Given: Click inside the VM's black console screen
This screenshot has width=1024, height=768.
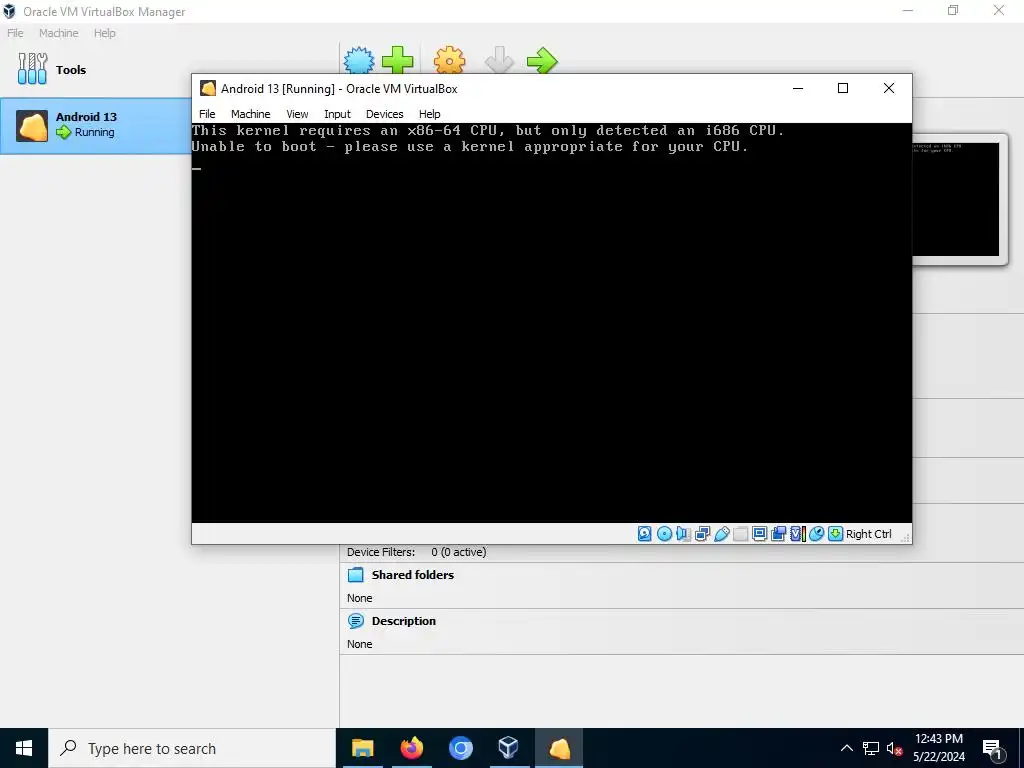Looking at the screenshot, I should coord(551,323).
